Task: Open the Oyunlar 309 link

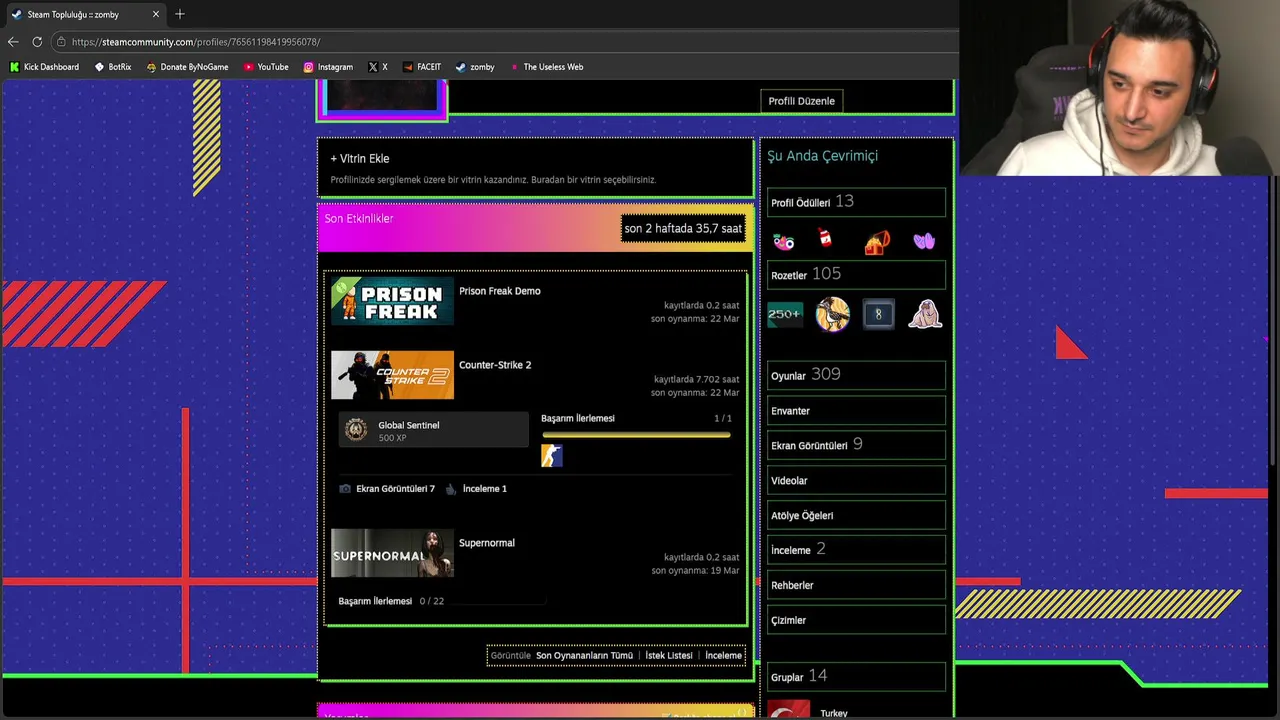Action: click(856, 375)
